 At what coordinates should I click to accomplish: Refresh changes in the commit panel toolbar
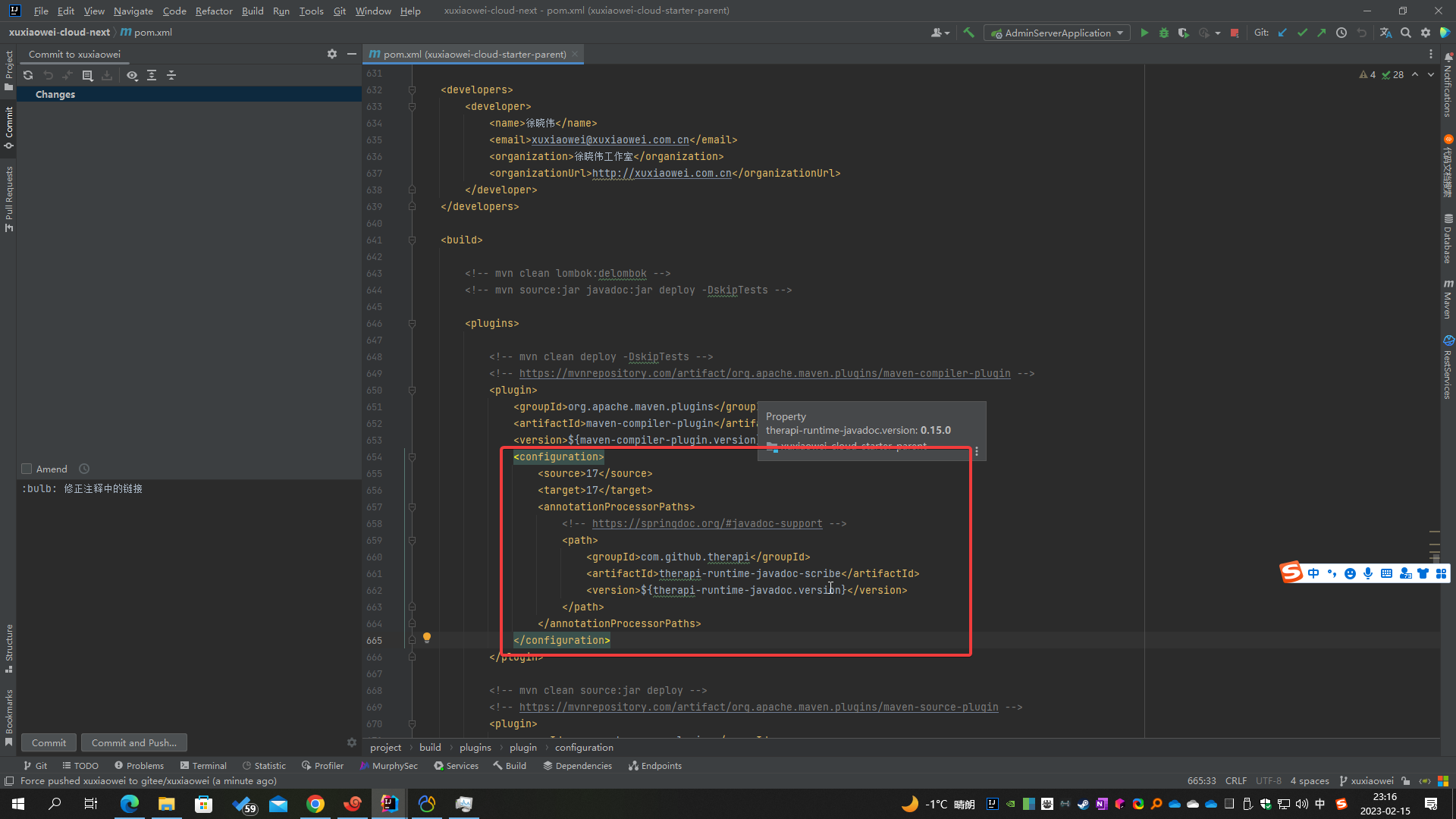point(28,75)
